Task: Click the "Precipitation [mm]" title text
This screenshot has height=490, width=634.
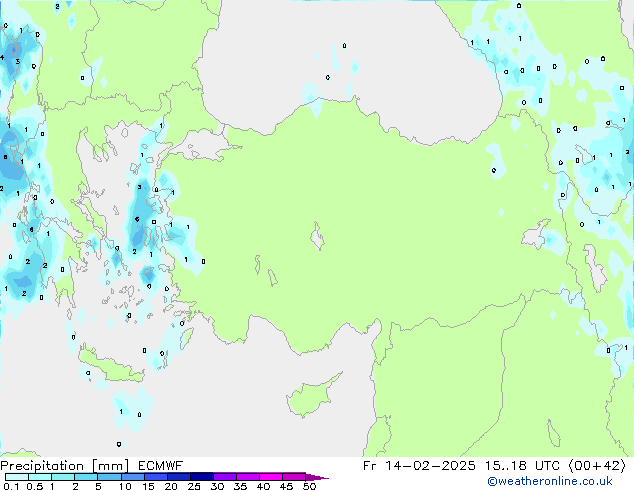Action: (65, 466)
